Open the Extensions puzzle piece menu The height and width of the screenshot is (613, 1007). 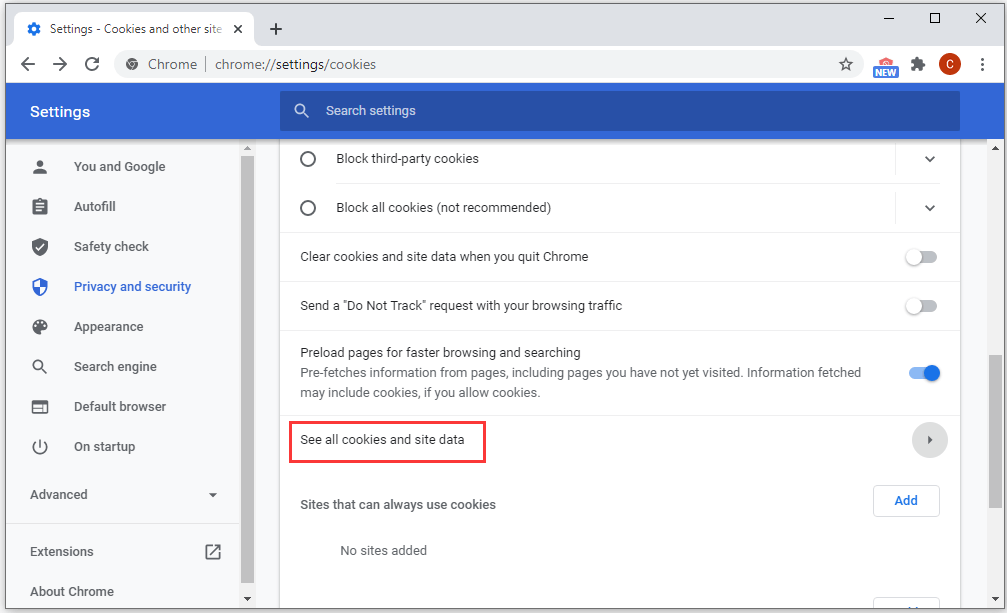click(918, 64)
